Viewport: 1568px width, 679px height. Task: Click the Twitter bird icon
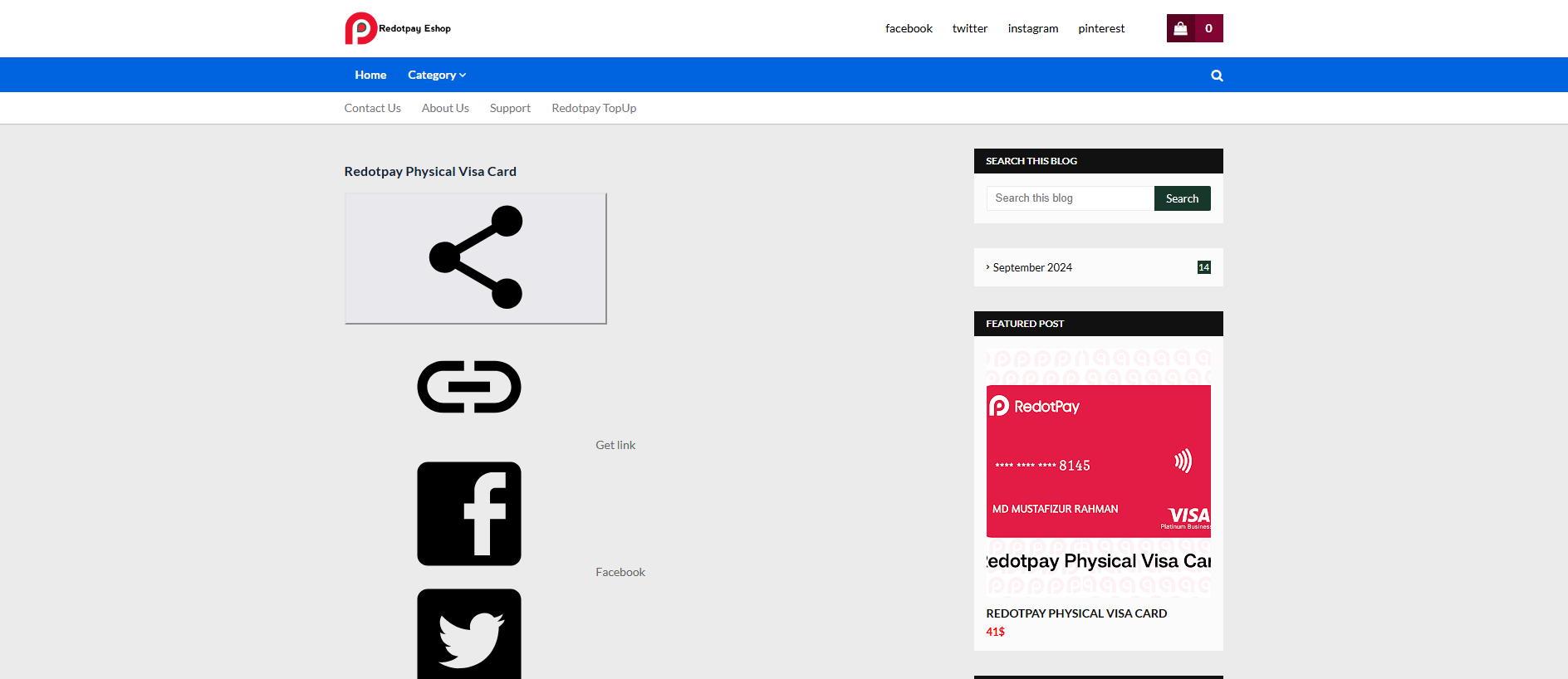[469, 634]
